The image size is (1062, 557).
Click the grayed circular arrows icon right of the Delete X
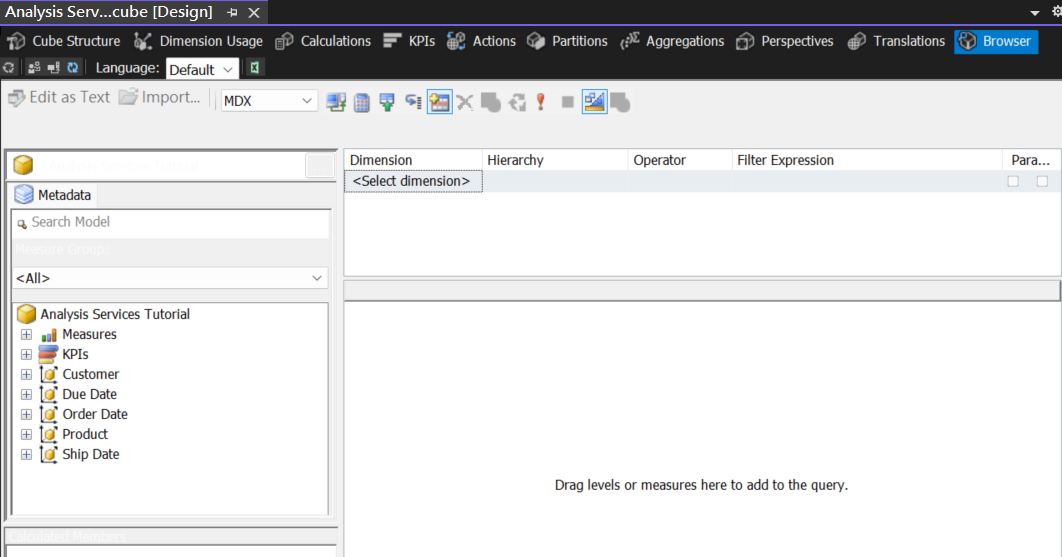coord(517,102)
